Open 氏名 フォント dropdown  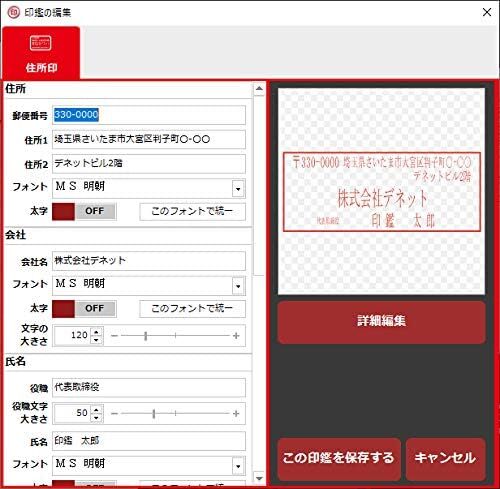tap(238, 466)
